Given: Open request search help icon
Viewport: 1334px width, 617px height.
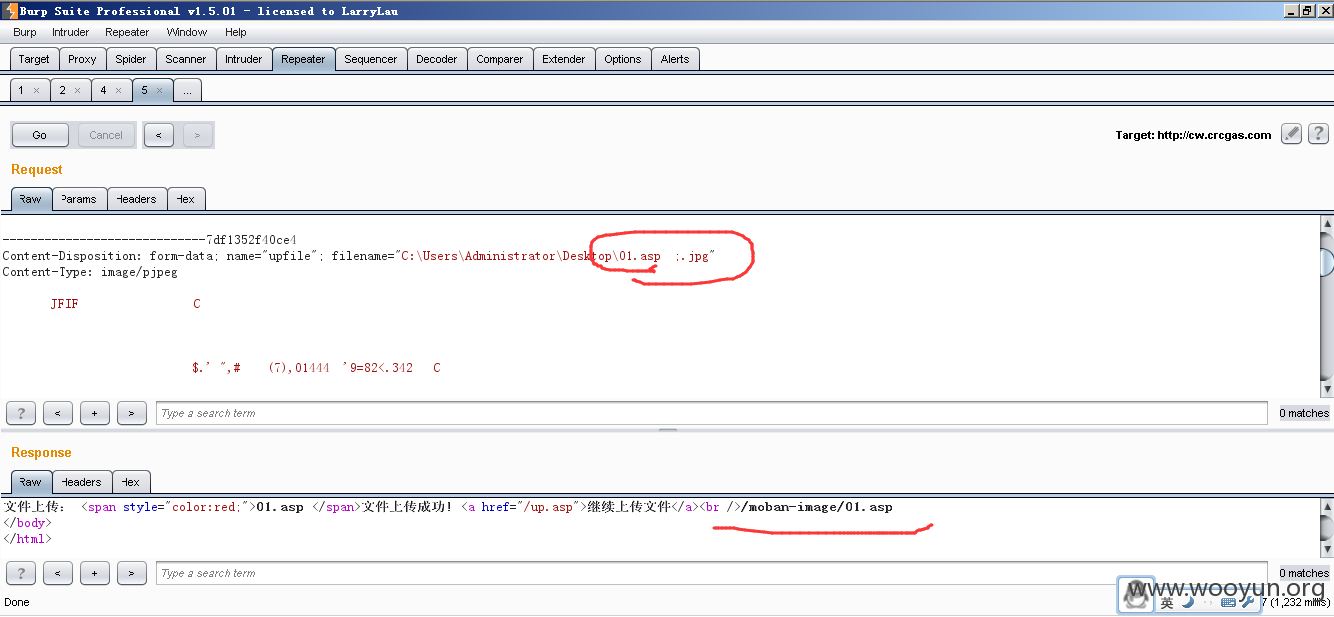Looking at the screenshot, I should tap(21, 413).
